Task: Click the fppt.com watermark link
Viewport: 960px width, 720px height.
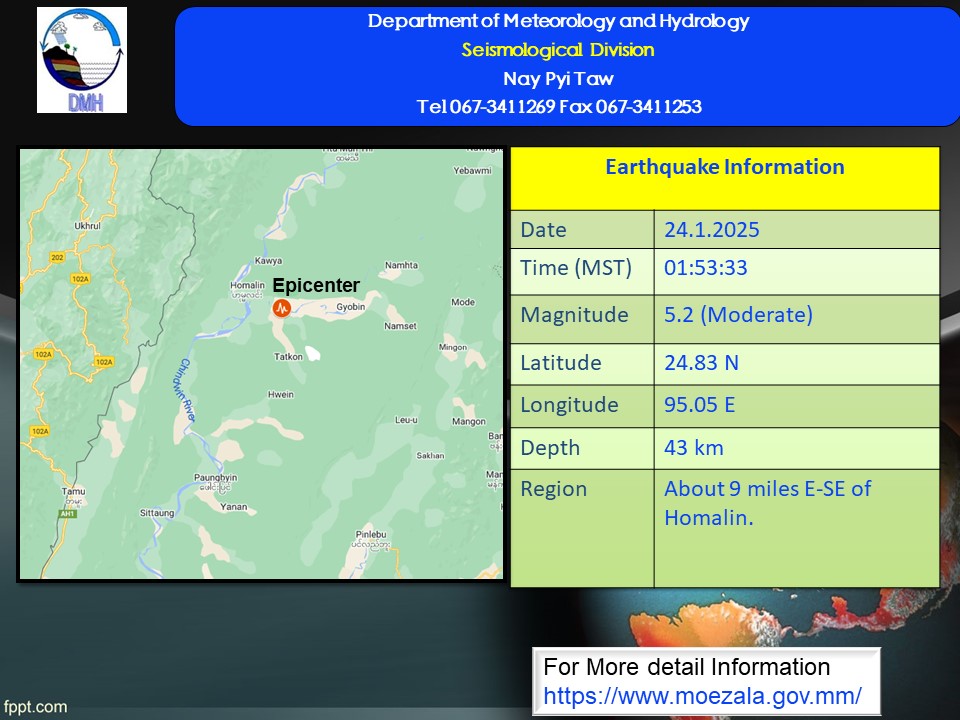Action: pos(35,707)
